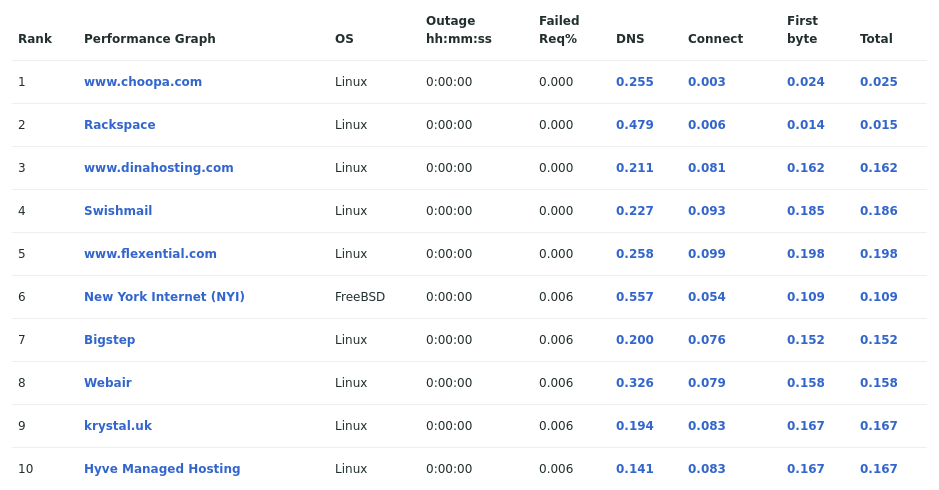This screenshot has height=490, width=939.
Task: Click First byte value 0.014 for Rackspace
Action: click(805, 125)
